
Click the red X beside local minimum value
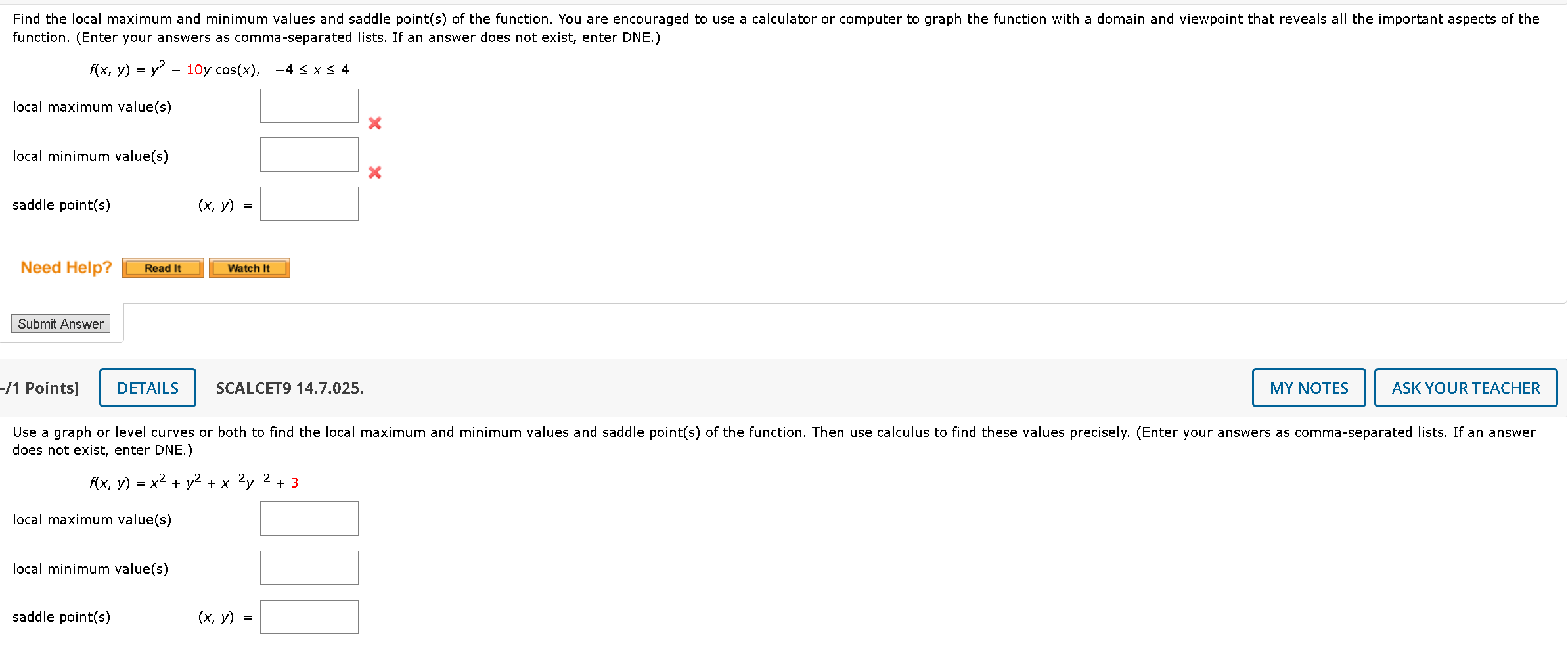[x=374, y=173]
